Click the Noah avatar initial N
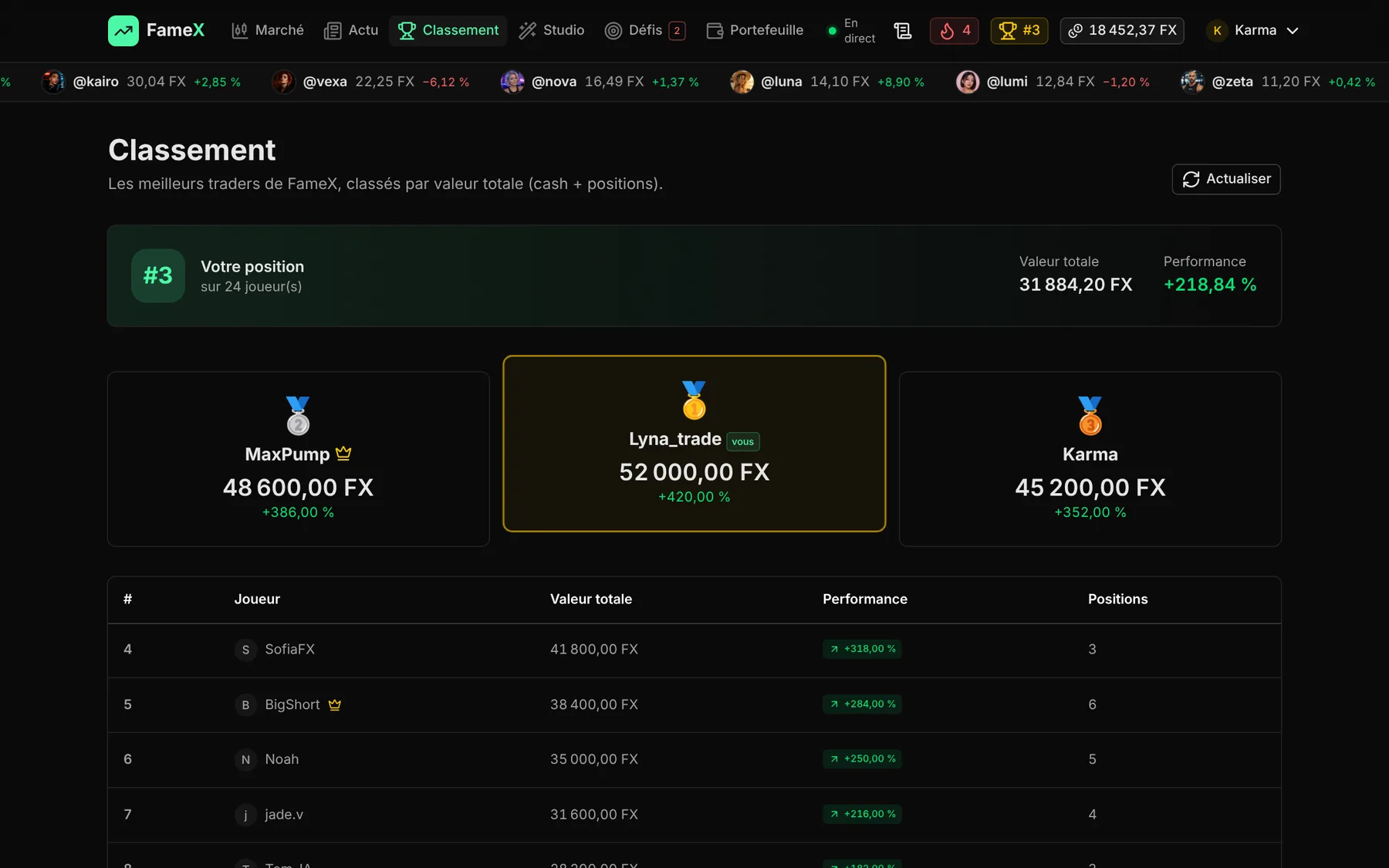 tap(245, 760)
